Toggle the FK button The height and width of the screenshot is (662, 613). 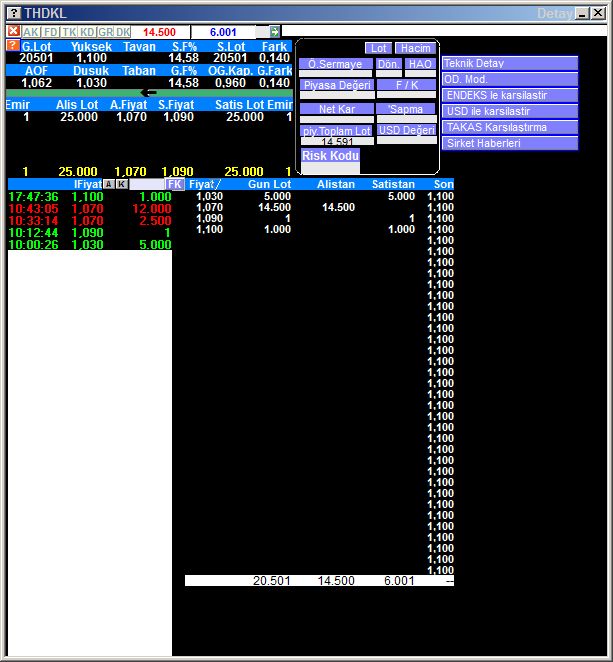point(175,185)
